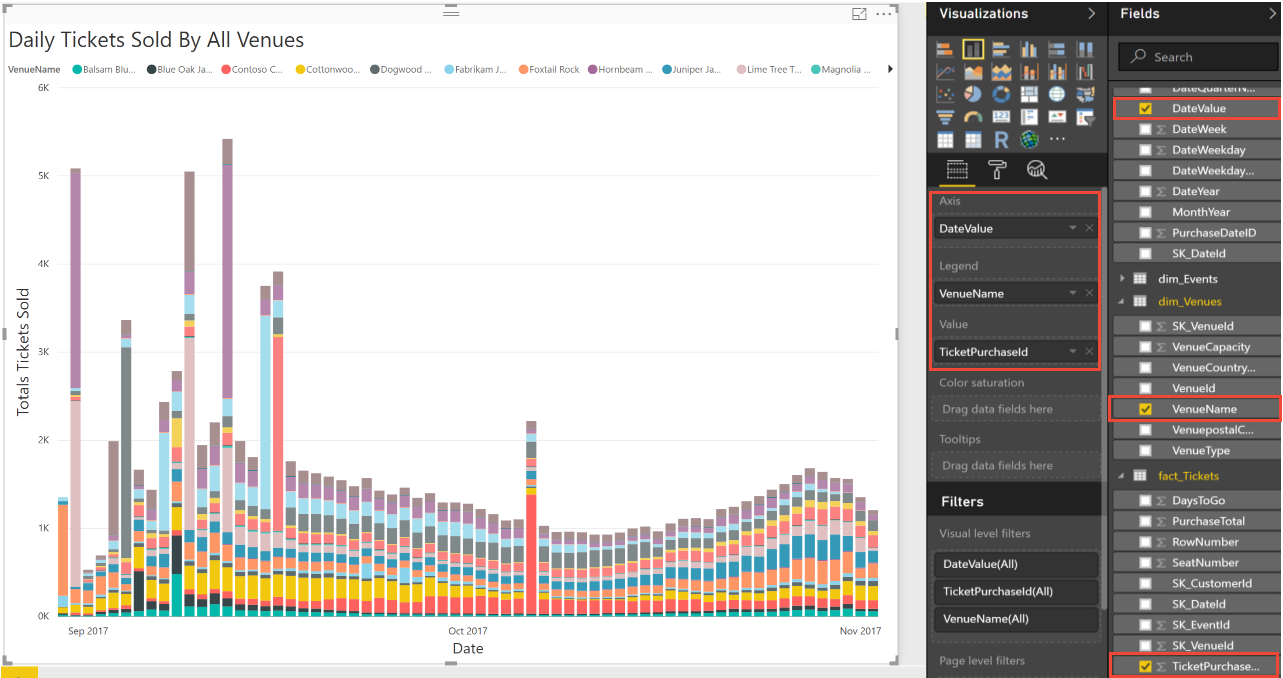Image resolution: width=1283 pixels, height=678 pixels.
Task: Select the card (123) visualization
Action: click(x=1001, y=118)
